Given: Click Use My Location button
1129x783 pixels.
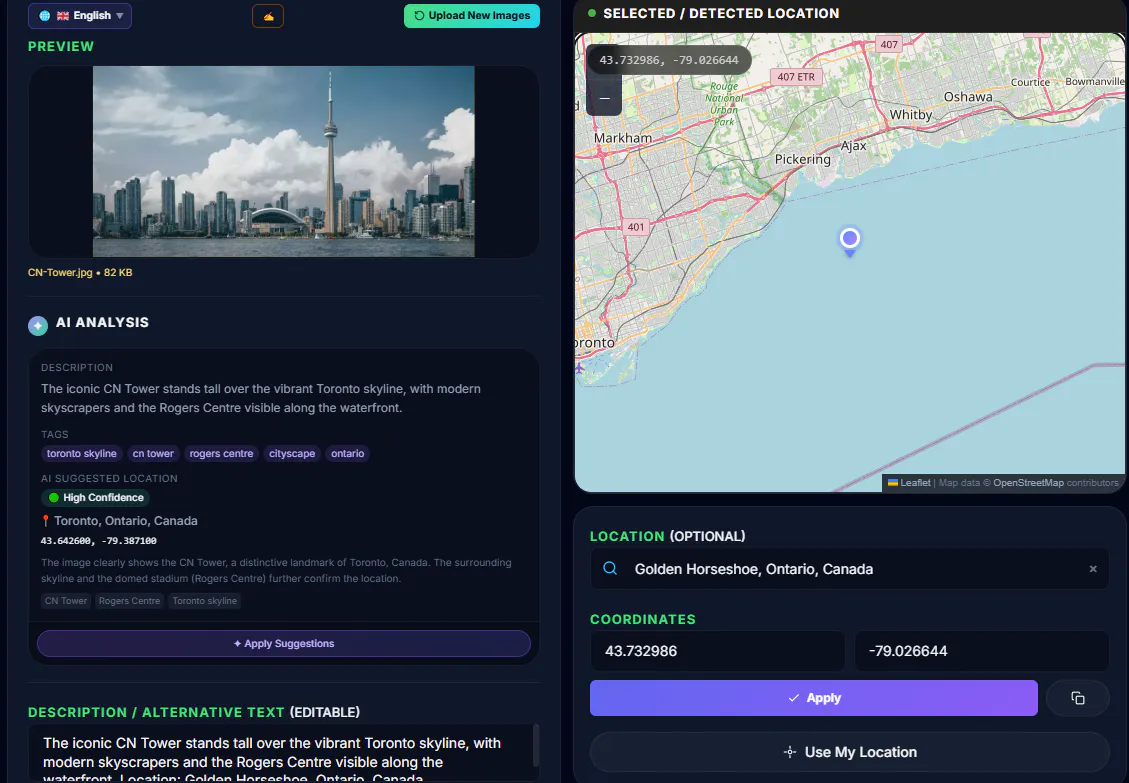Looking at the screenshot, I should 850,752.
